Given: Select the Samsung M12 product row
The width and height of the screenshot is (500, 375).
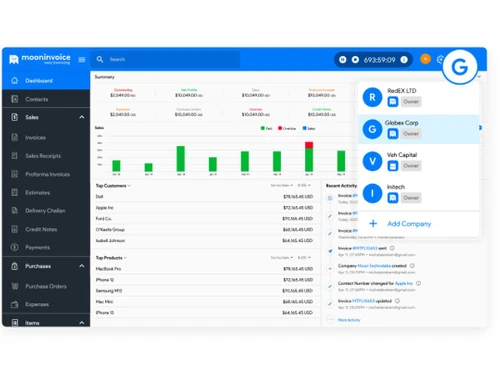Looking at the screenshot, I should 204,291.
